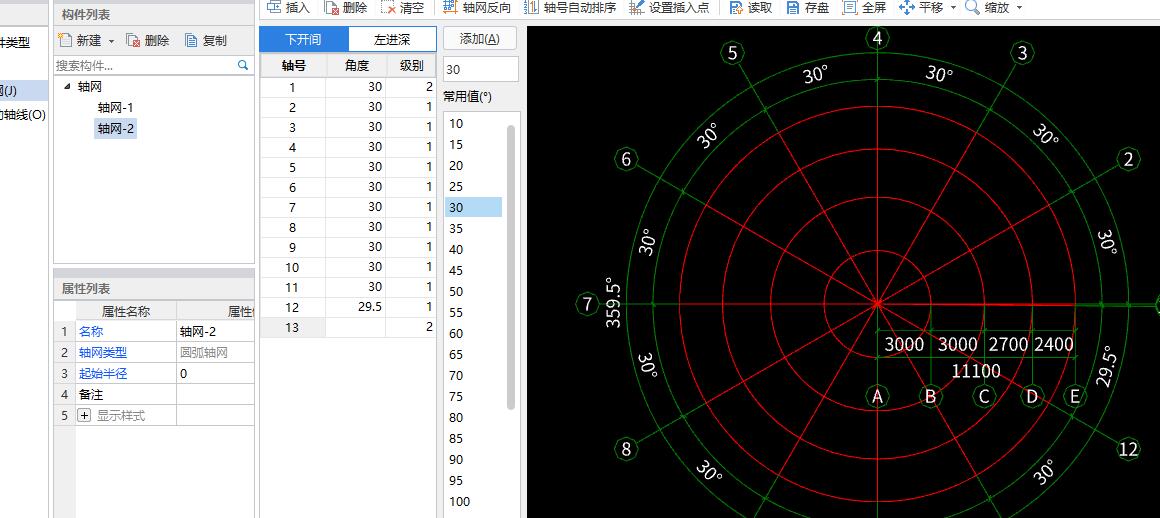The image size is (1160, 518).
Task: Click axis bubble A in the drawing
Action: click(x=877, y=397)
